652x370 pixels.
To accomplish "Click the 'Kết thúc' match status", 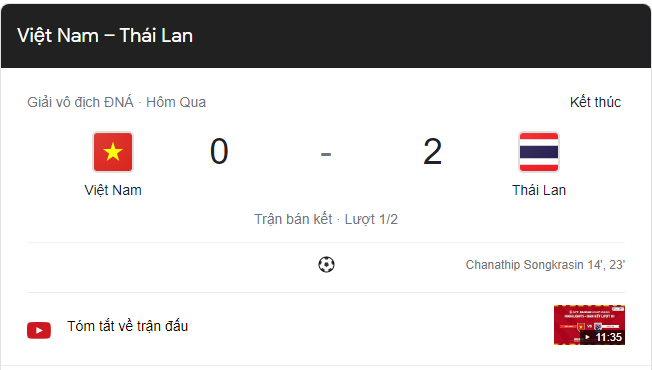I will pos(595,102).
